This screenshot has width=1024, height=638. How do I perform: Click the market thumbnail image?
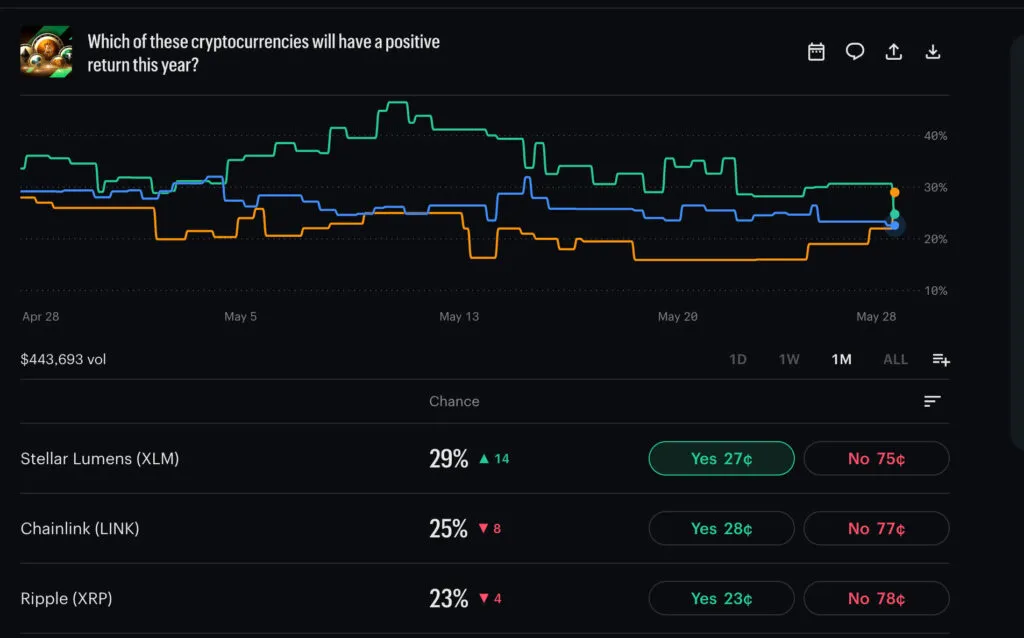(46, 52)
